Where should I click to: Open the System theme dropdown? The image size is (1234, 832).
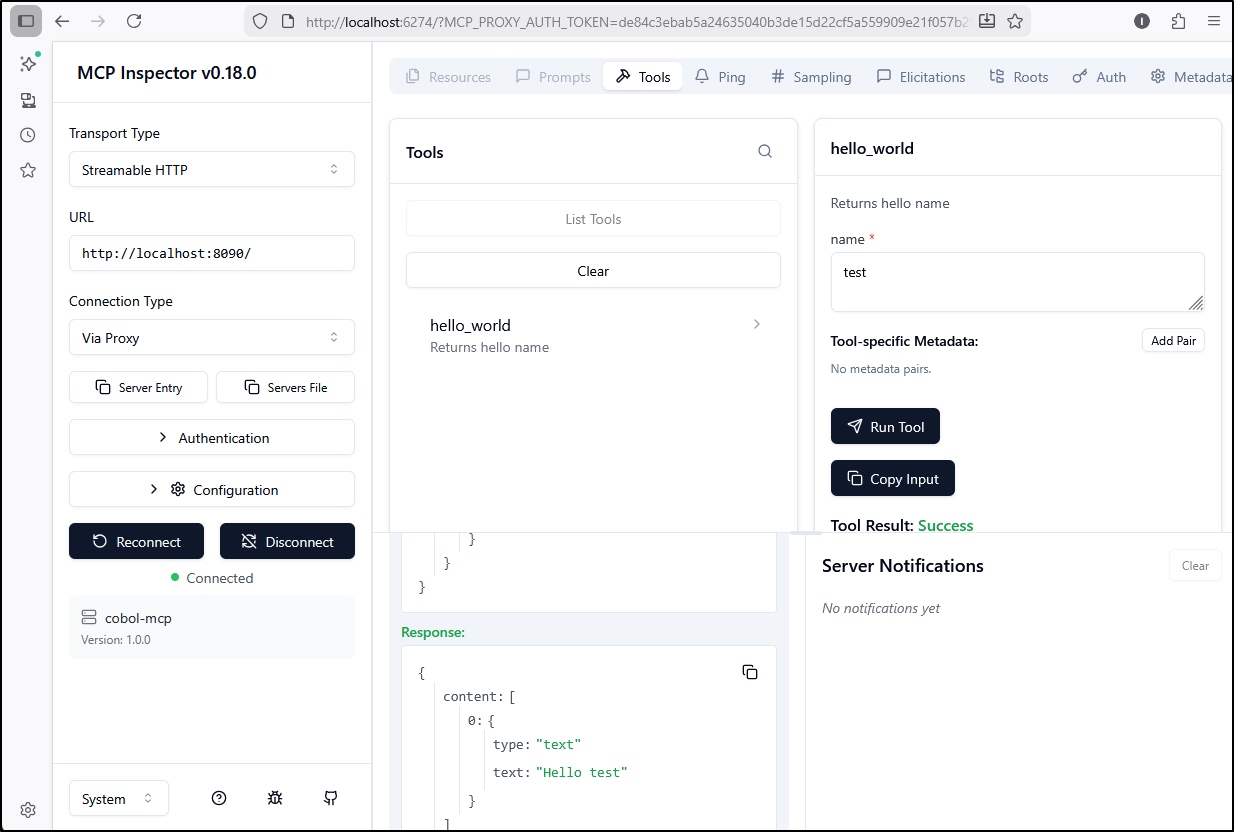(x=118, y=799)
